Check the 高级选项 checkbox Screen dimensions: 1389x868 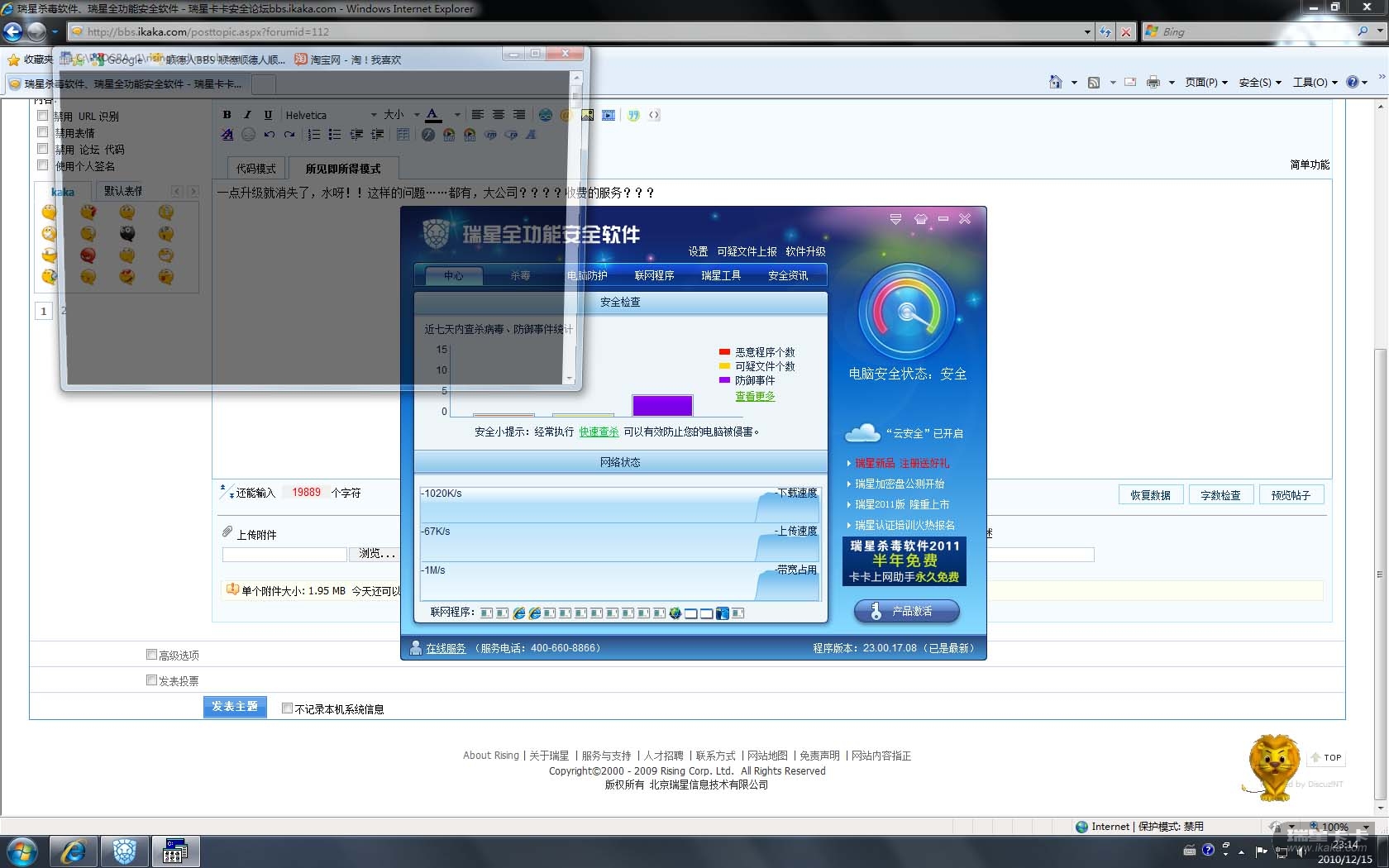coord(151,655)
